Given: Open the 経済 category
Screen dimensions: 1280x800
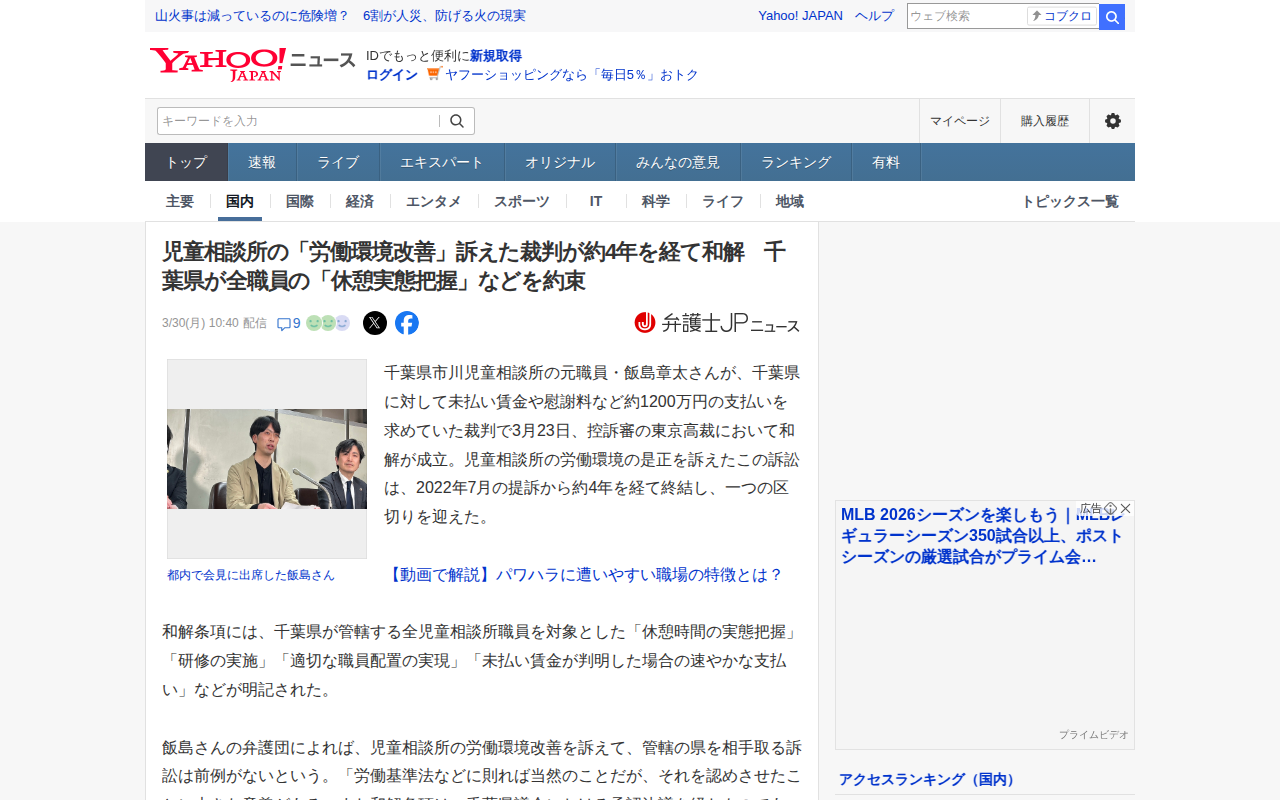Looking at the screenshot, I should (360, 201).
